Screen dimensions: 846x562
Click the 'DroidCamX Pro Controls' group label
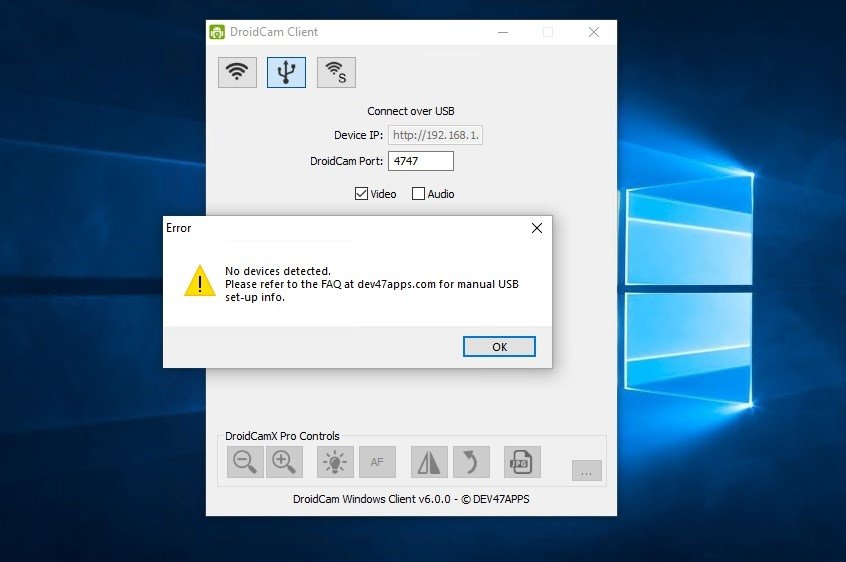(282, 436)
